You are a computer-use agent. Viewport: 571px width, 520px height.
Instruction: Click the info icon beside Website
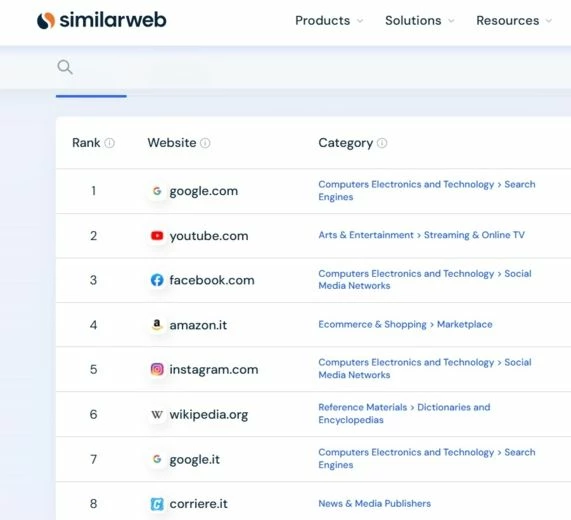coord(205,143)
